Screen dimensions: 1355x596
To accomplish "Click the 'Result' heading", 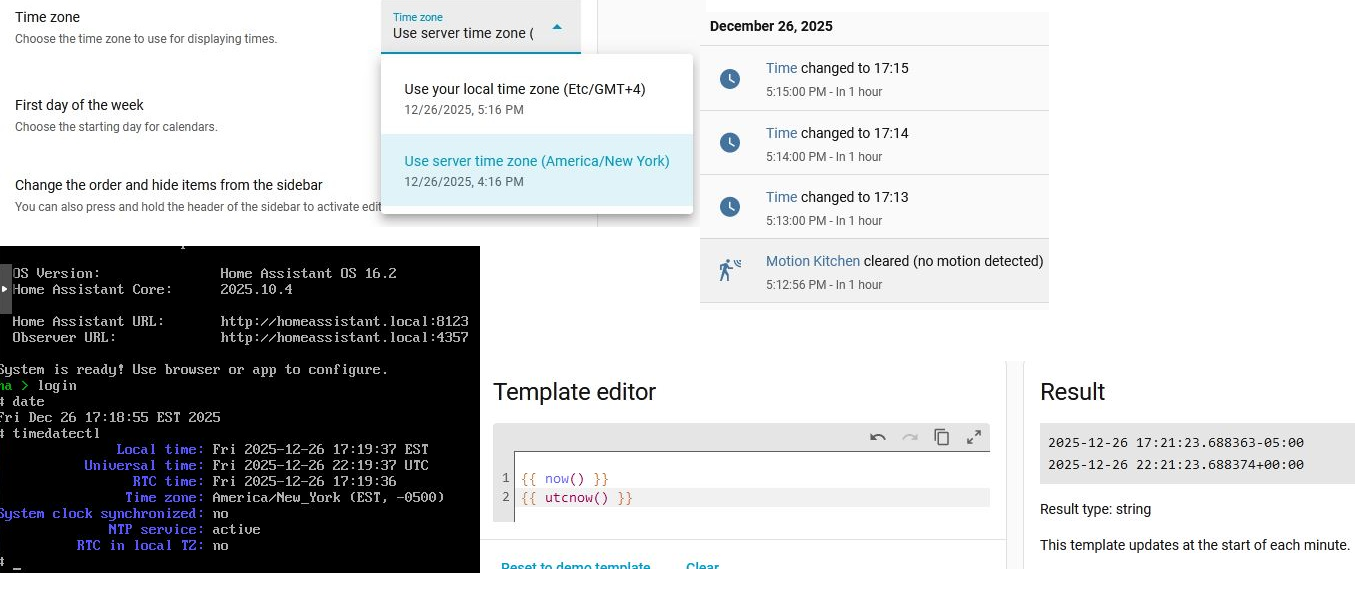I will point(1072,392).
